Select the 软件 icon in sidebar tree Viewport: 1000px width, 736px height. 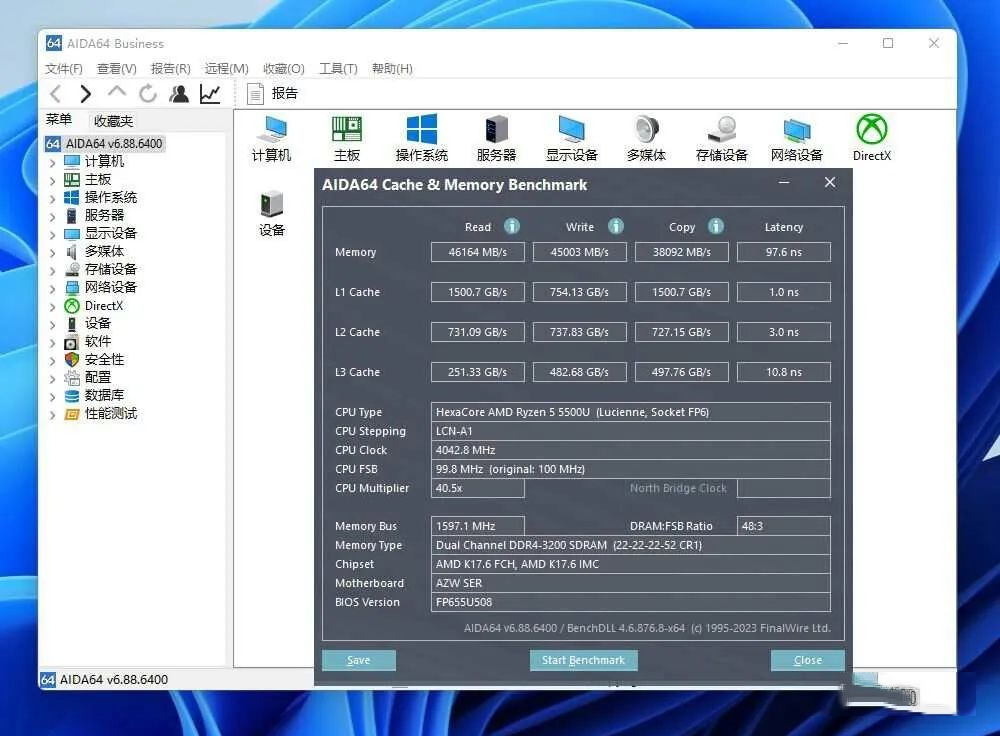coord(71,342)
